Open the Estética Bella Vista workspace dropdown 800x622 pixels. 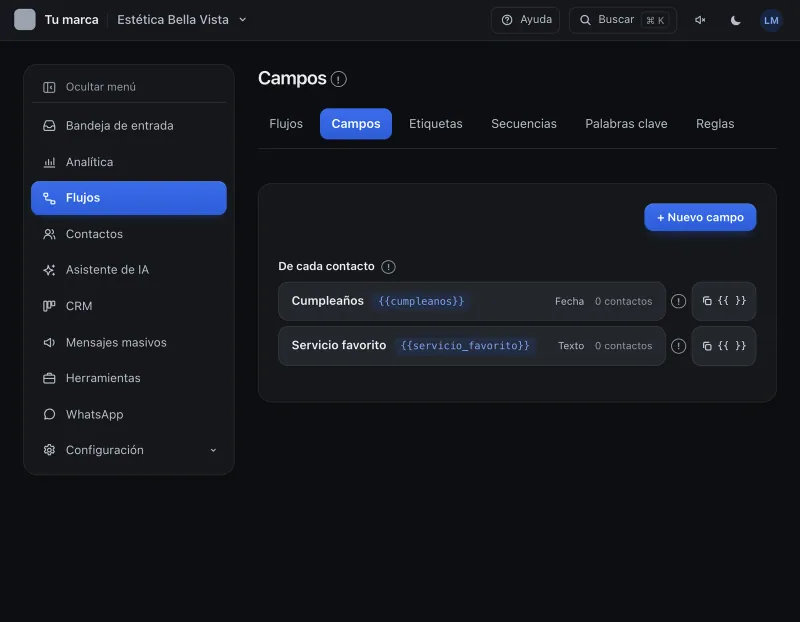click(182, 20)
